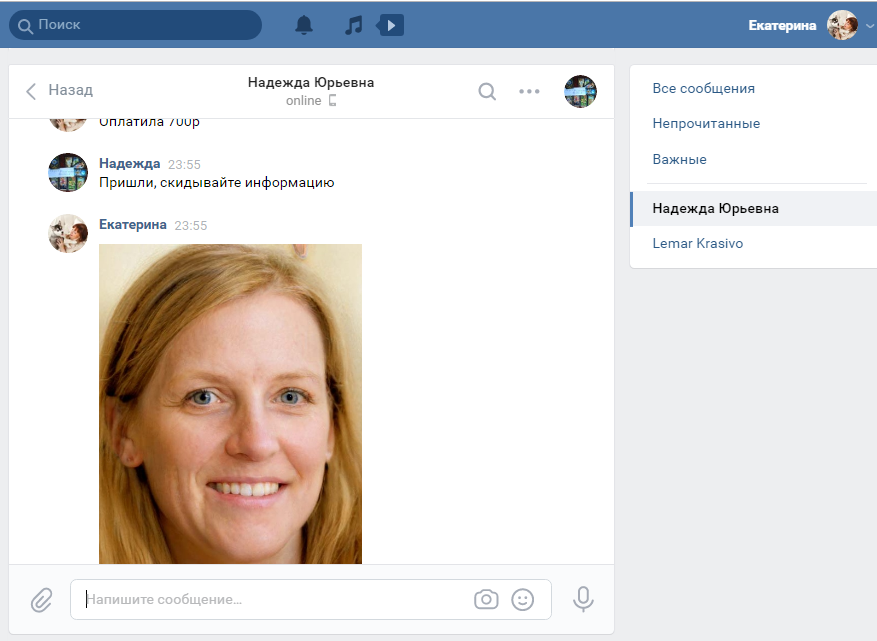Go back using the Назад button
Screen dimensions: 877x641
[x=59, y=91]
